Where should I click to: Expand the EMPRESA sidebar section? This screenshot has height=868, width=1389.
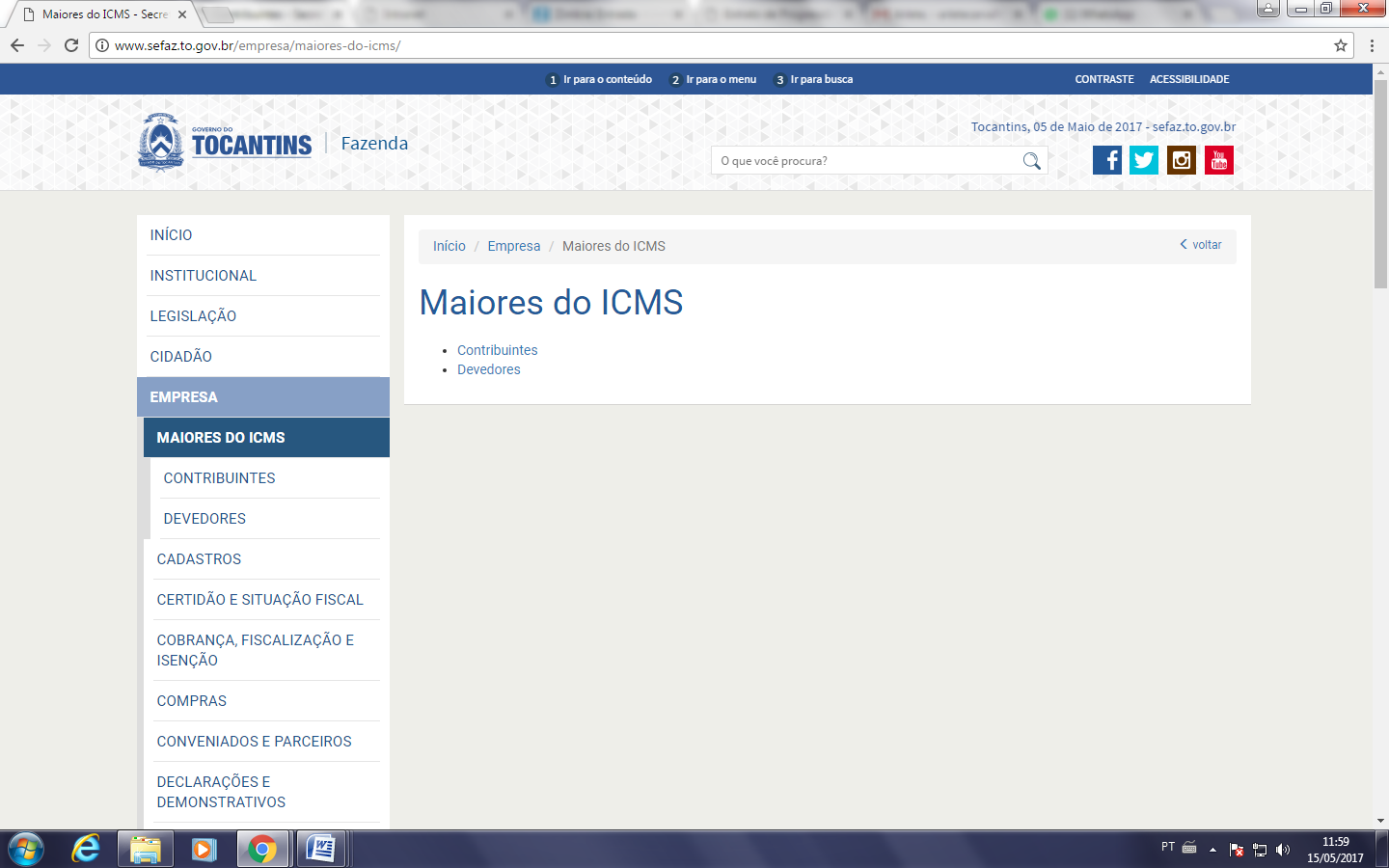[183, 397]
